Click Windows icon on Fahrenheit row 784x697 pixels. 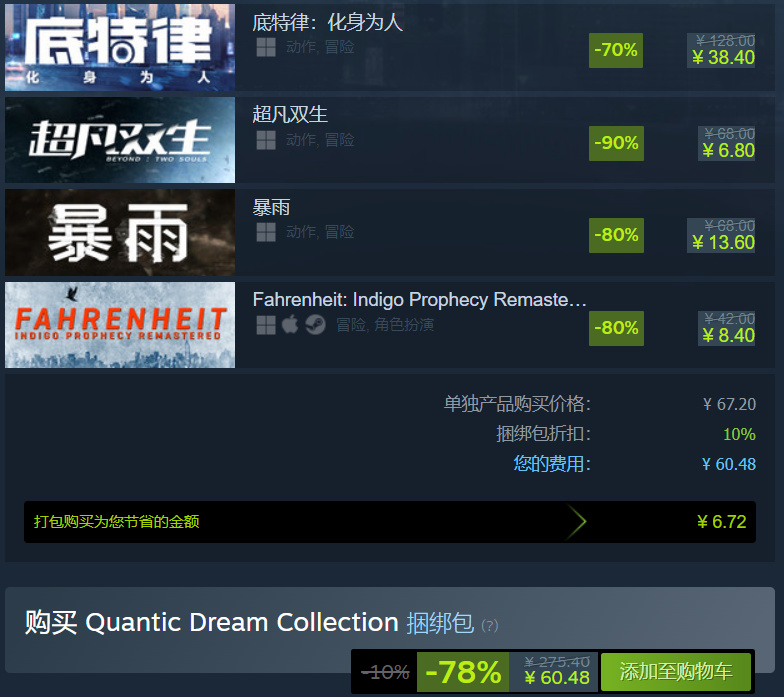coord(266,325)
